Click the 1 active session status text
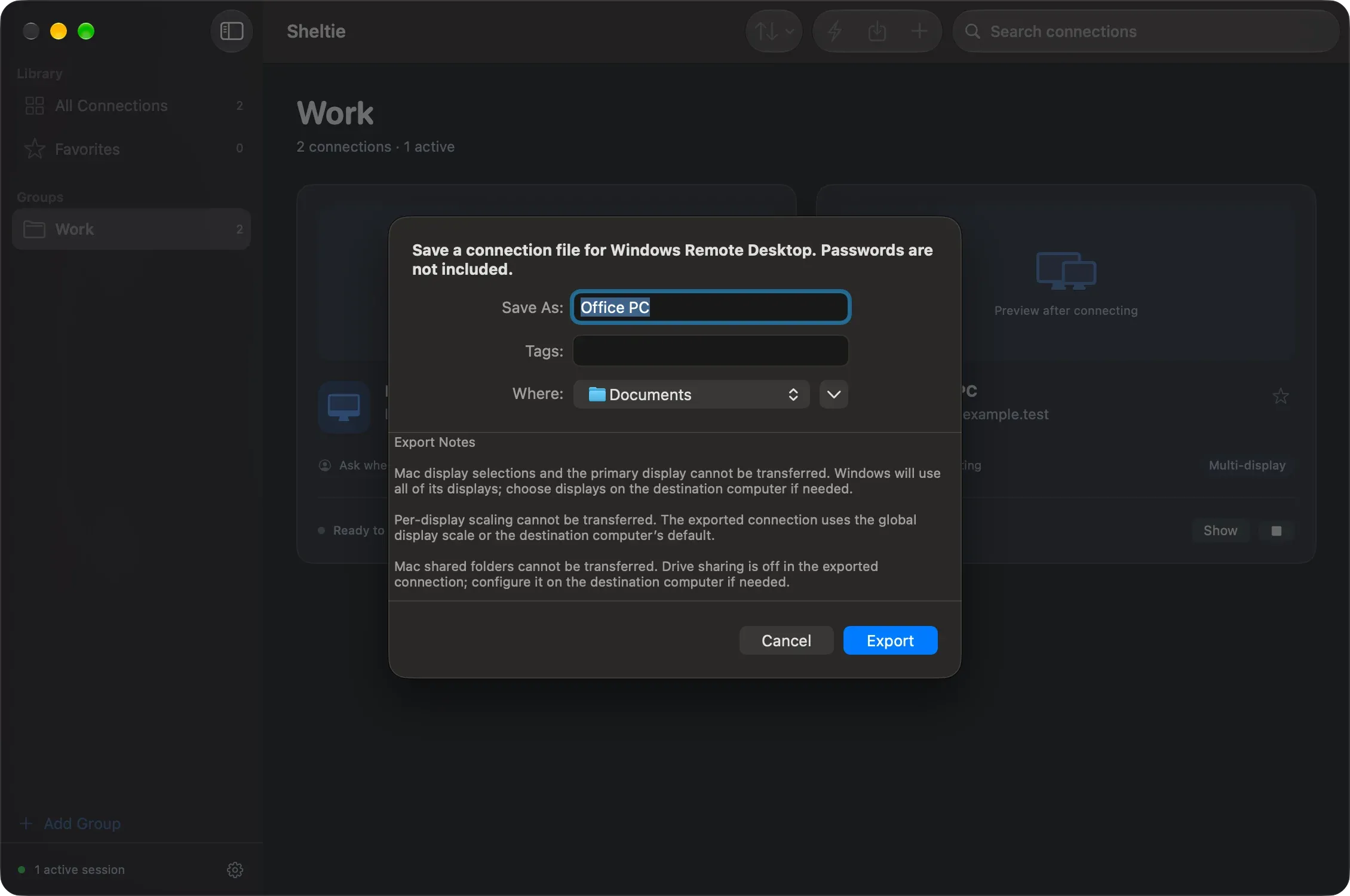This screenshot has width=1350, height=896. (79, 870)
